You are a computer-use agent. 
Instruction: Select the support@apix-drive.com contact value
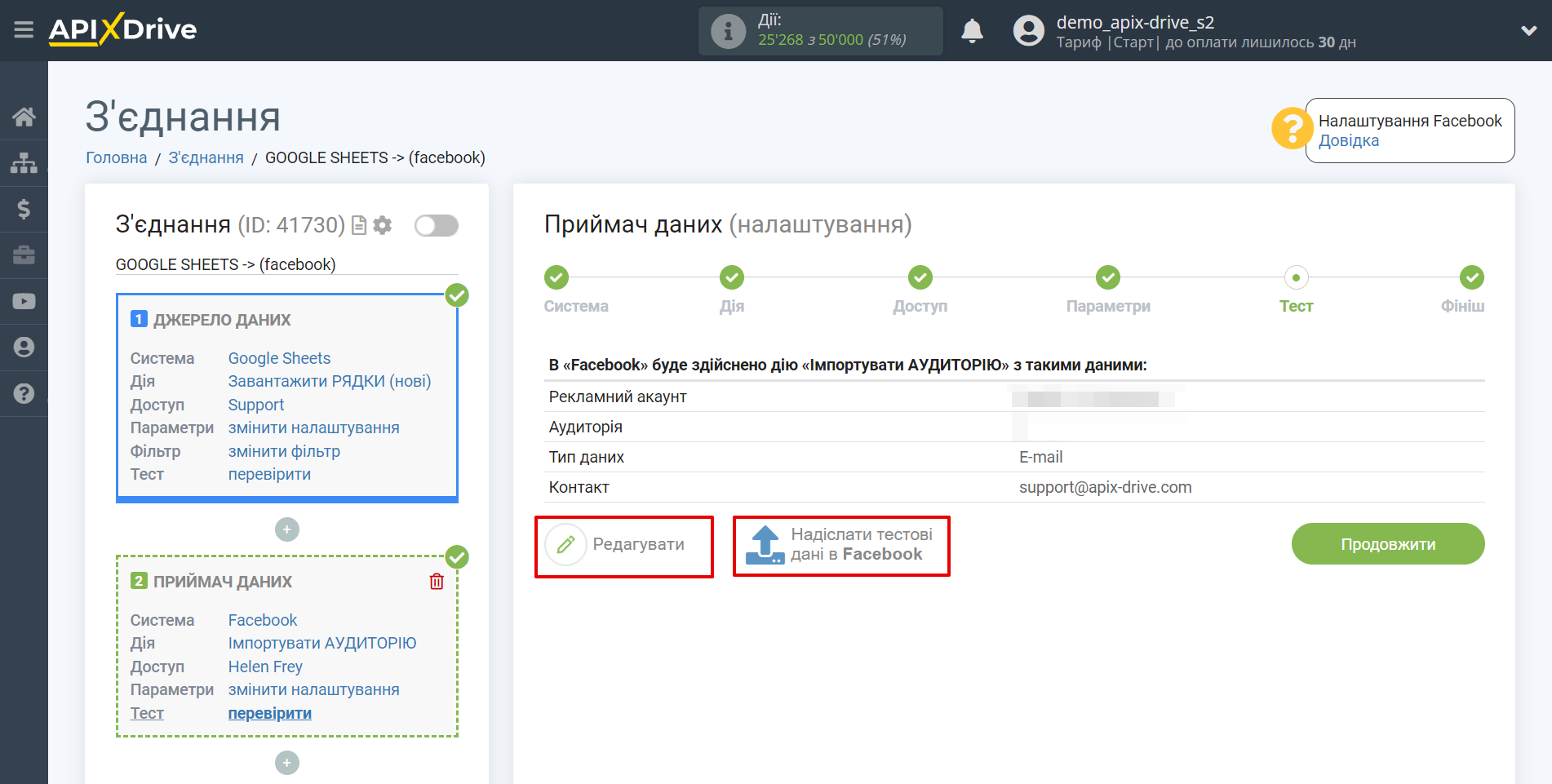(1105, 487)
